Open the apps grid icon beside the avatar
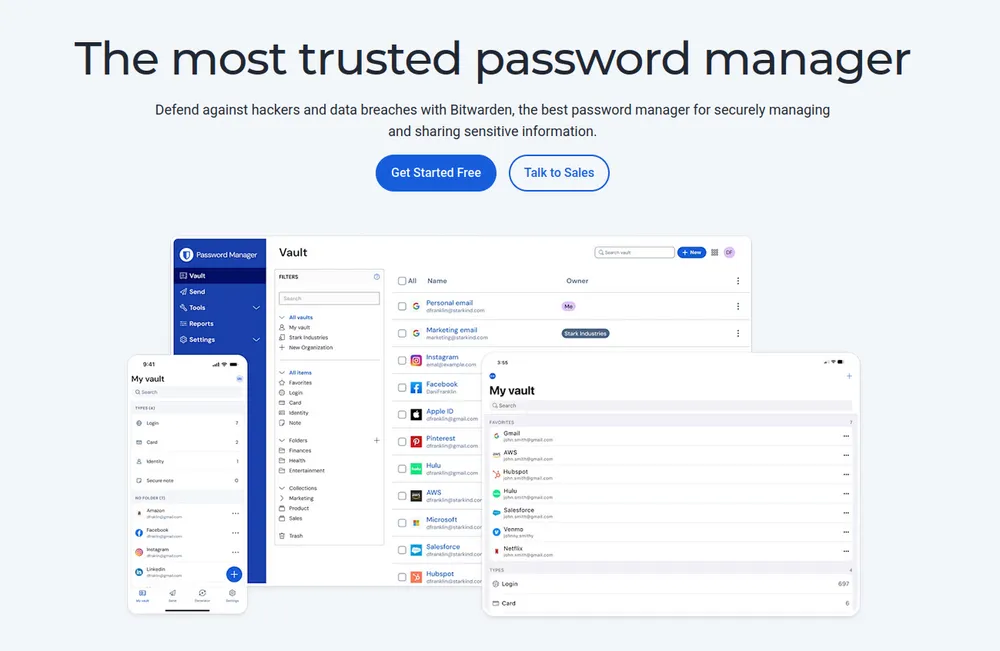The image size is (1000, 651). coord(714,252)
